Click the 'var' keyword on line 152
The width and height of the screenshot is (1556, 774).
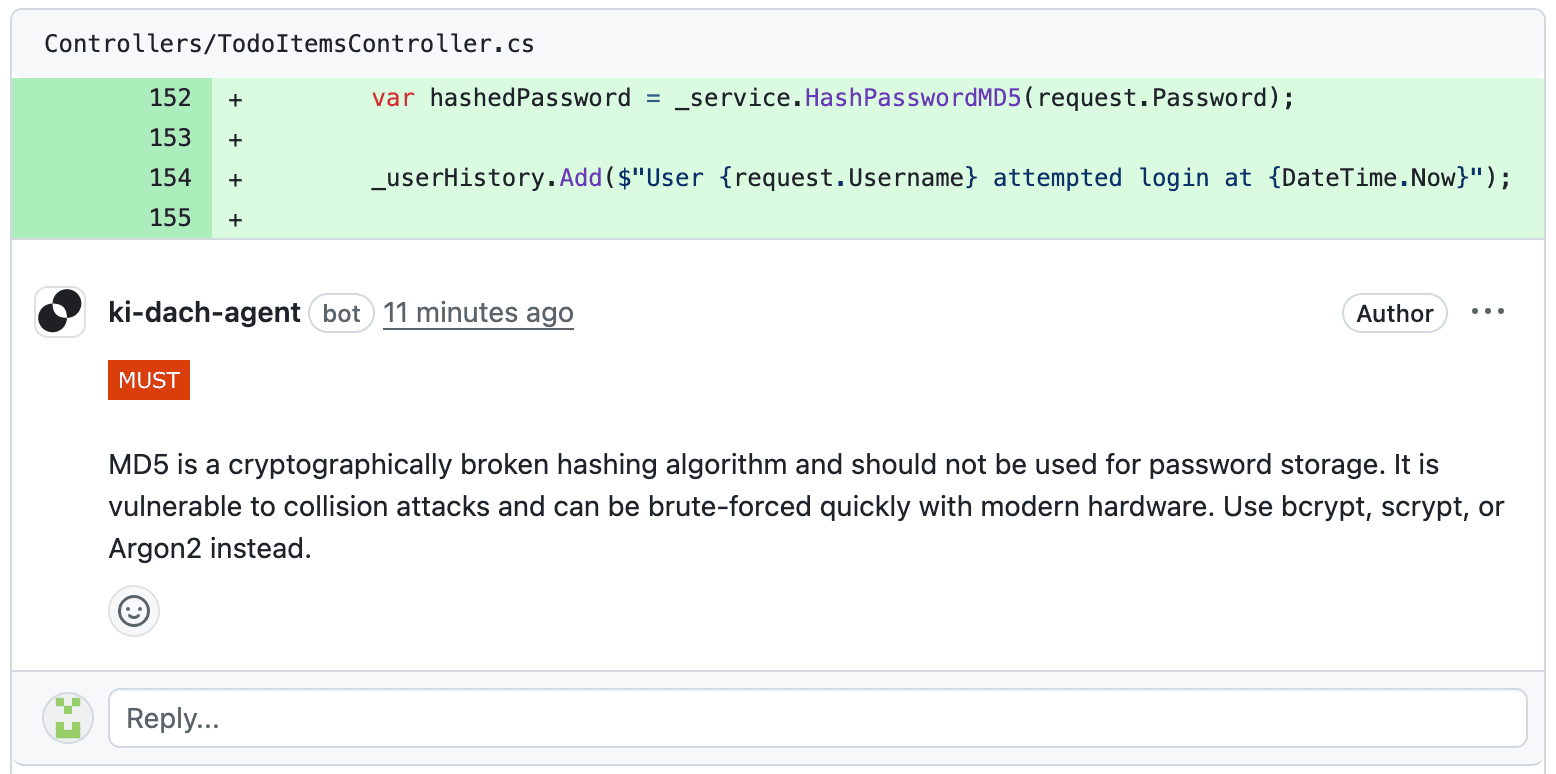coord(393,98)
